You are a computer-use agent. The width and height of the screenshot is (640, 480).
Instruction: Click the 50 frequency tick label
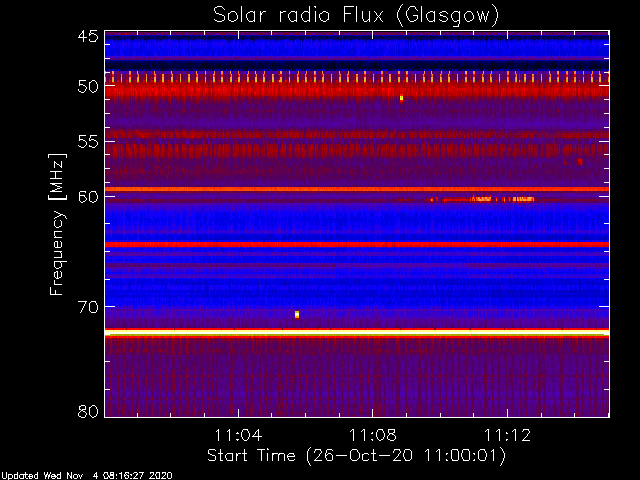point(88,87)
